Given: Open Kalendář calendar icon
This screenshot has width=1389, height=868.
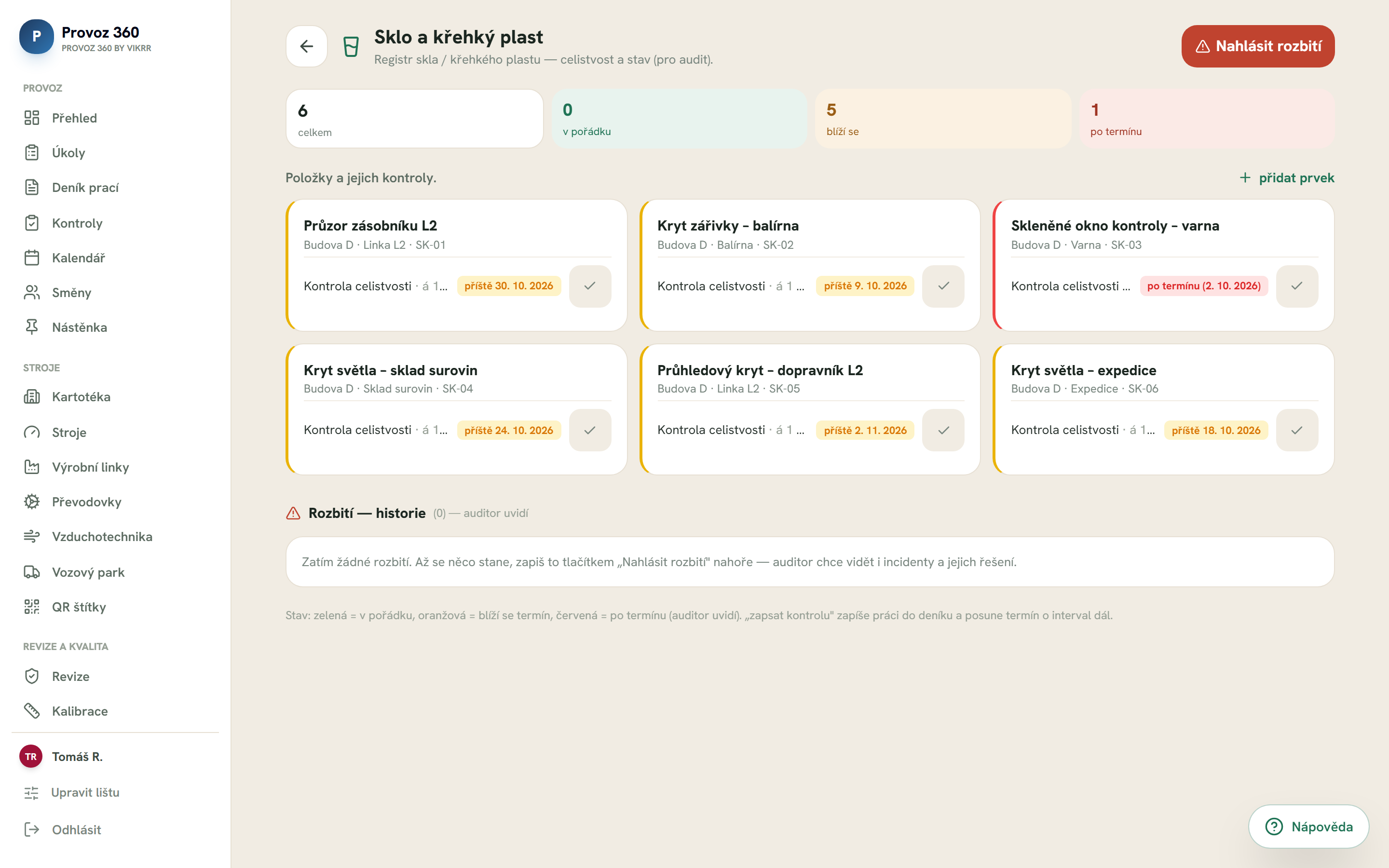Looking at the screenshot, I should pos(31,258).
